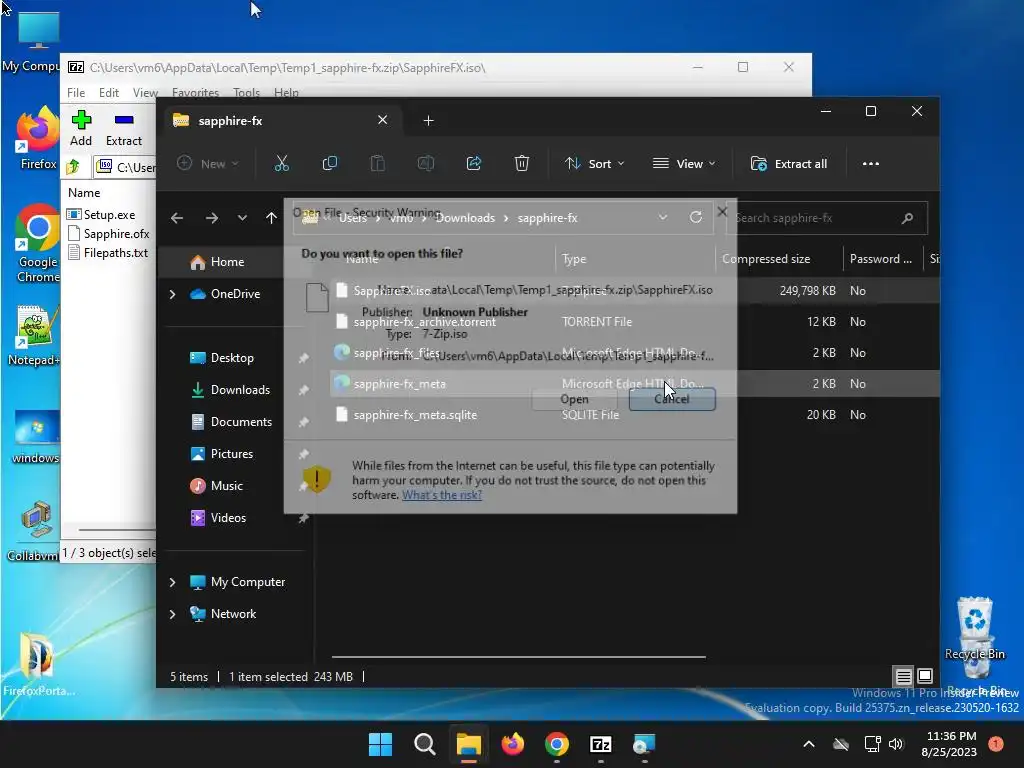
Task: Show hidden system tray icons
Action: click(x=808, y=744)
